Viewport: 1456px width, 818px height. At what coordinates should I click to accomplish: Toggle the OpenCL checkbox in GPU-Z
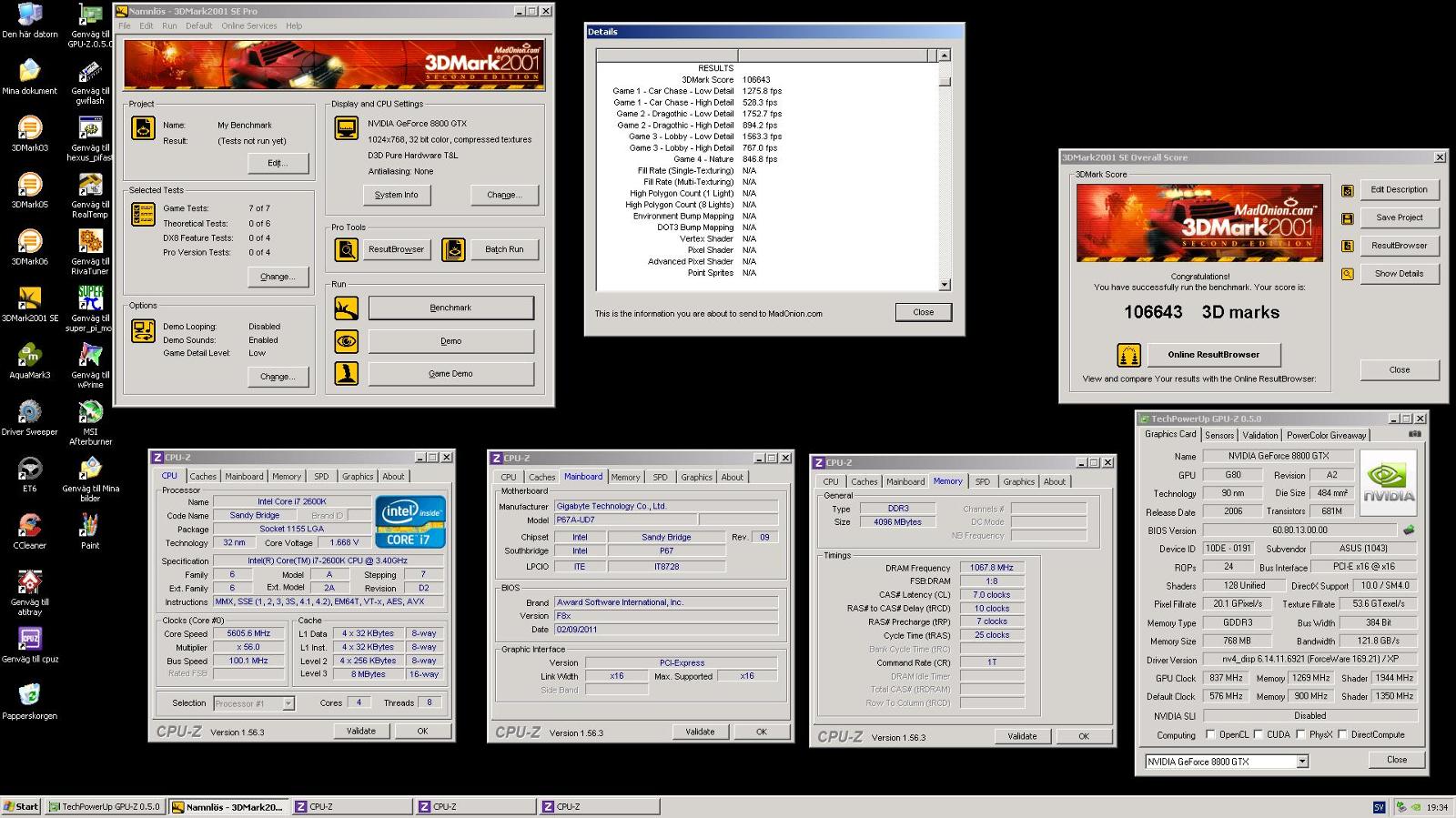pos(1210,734)
